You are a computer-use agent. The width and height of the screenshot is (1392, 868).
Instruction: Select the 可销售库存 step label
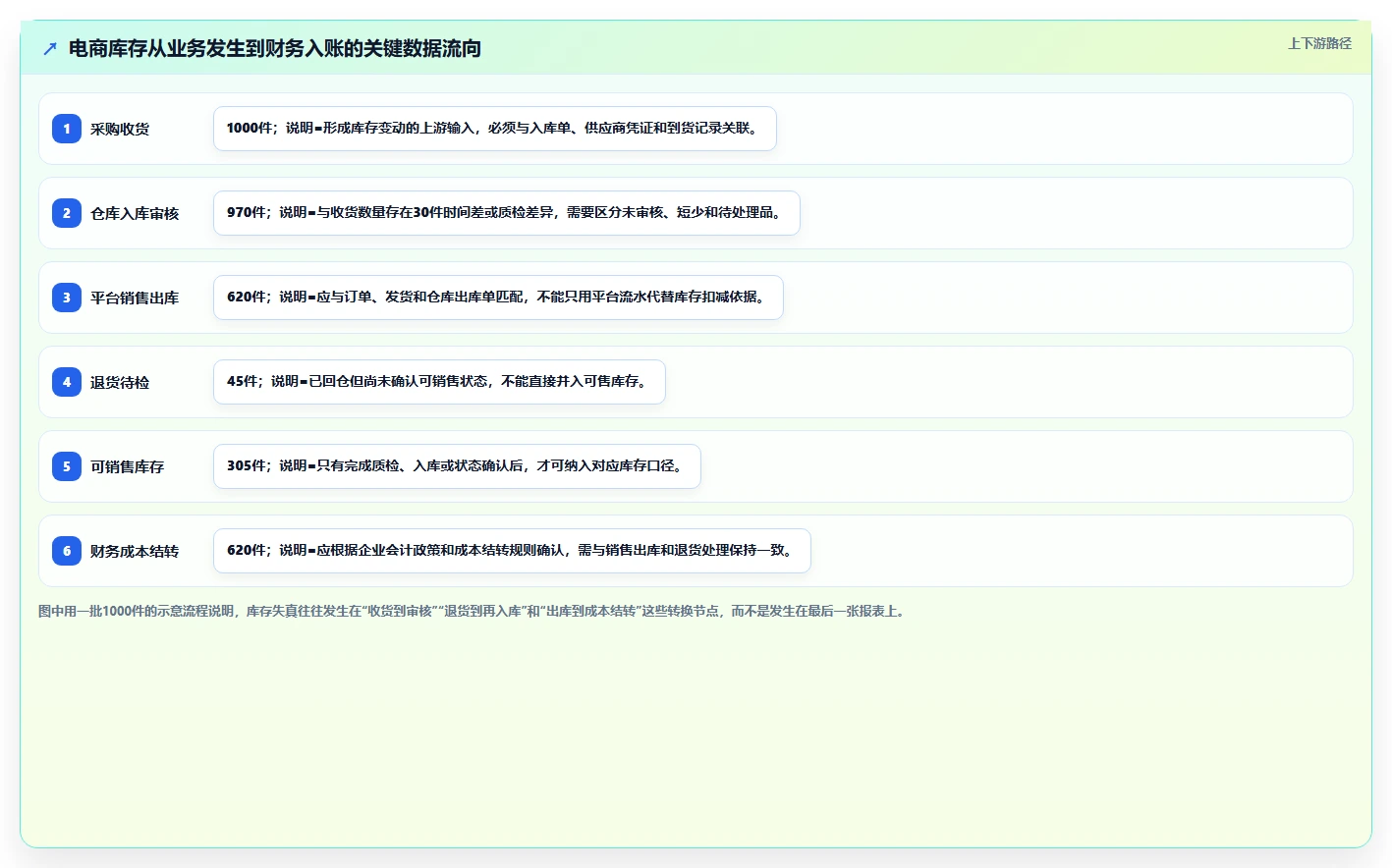tap(128, 466)
